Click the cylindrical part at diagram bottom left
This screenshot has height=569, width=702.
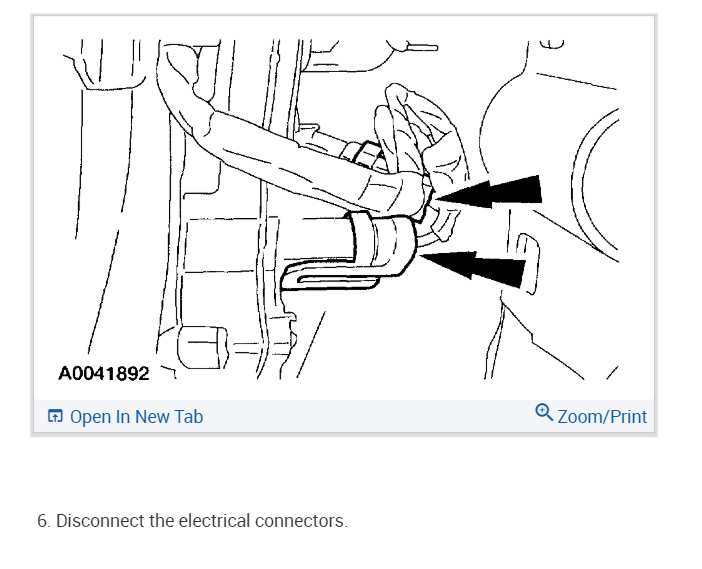pyautogui.click(x=202, y=347)
